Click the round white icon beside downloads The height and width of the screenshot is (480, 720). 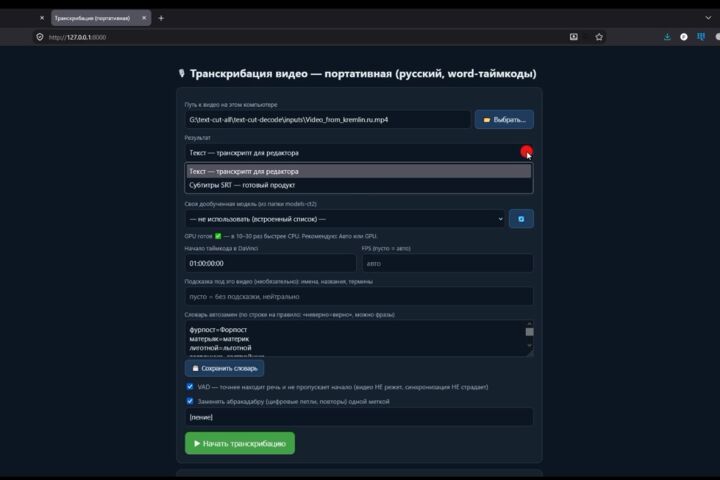(x=684, y=37)
